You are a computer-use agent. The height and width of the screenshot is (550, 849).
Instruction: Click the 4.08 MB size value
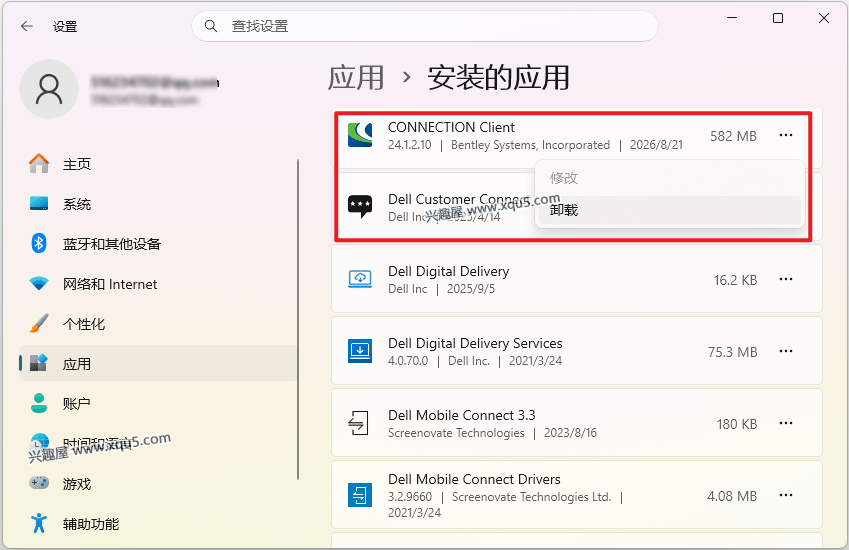tap(732, 496)
